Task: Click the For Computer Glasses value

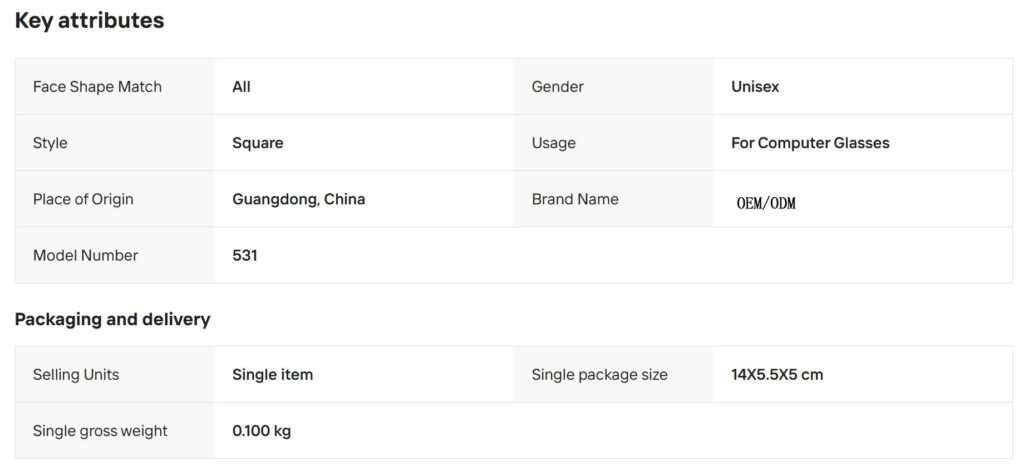Action: pyautogui.click(x=810, y=143)
